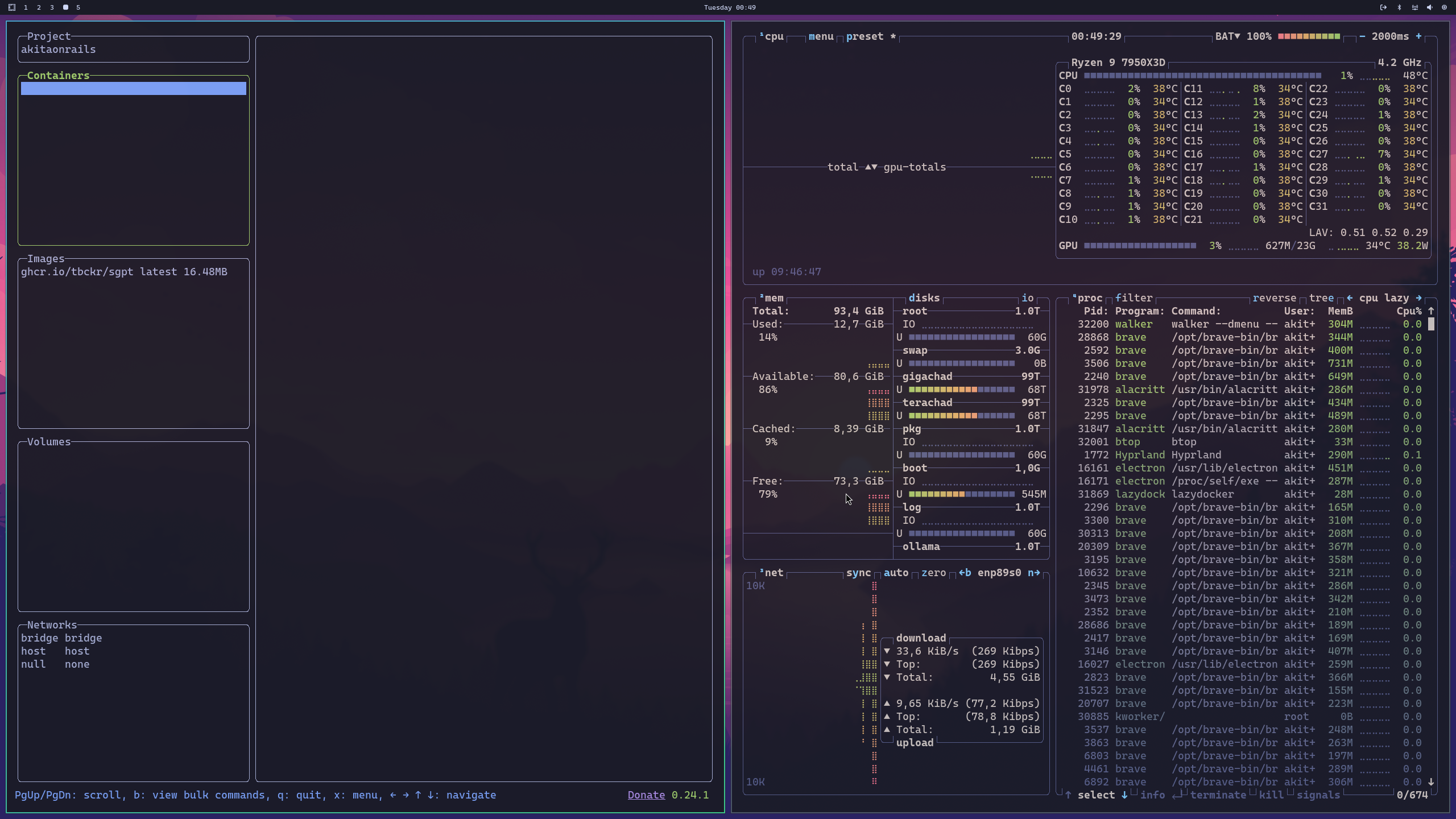Screen dimensions: 1456x819
Task: Click the workspace overview icon at top left
Action: click(x=12, y=7)
